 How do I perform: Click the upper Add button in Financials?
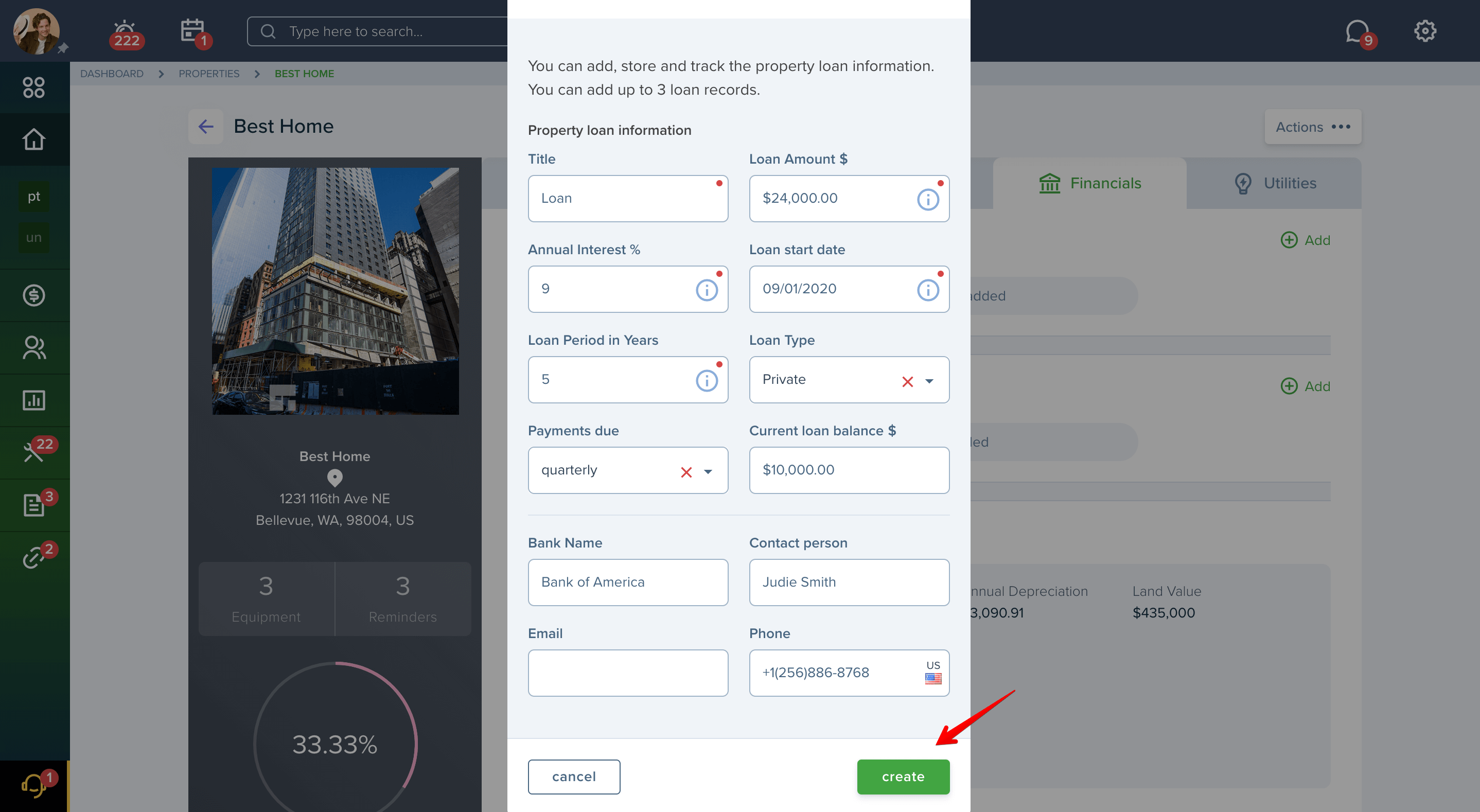1305,240
